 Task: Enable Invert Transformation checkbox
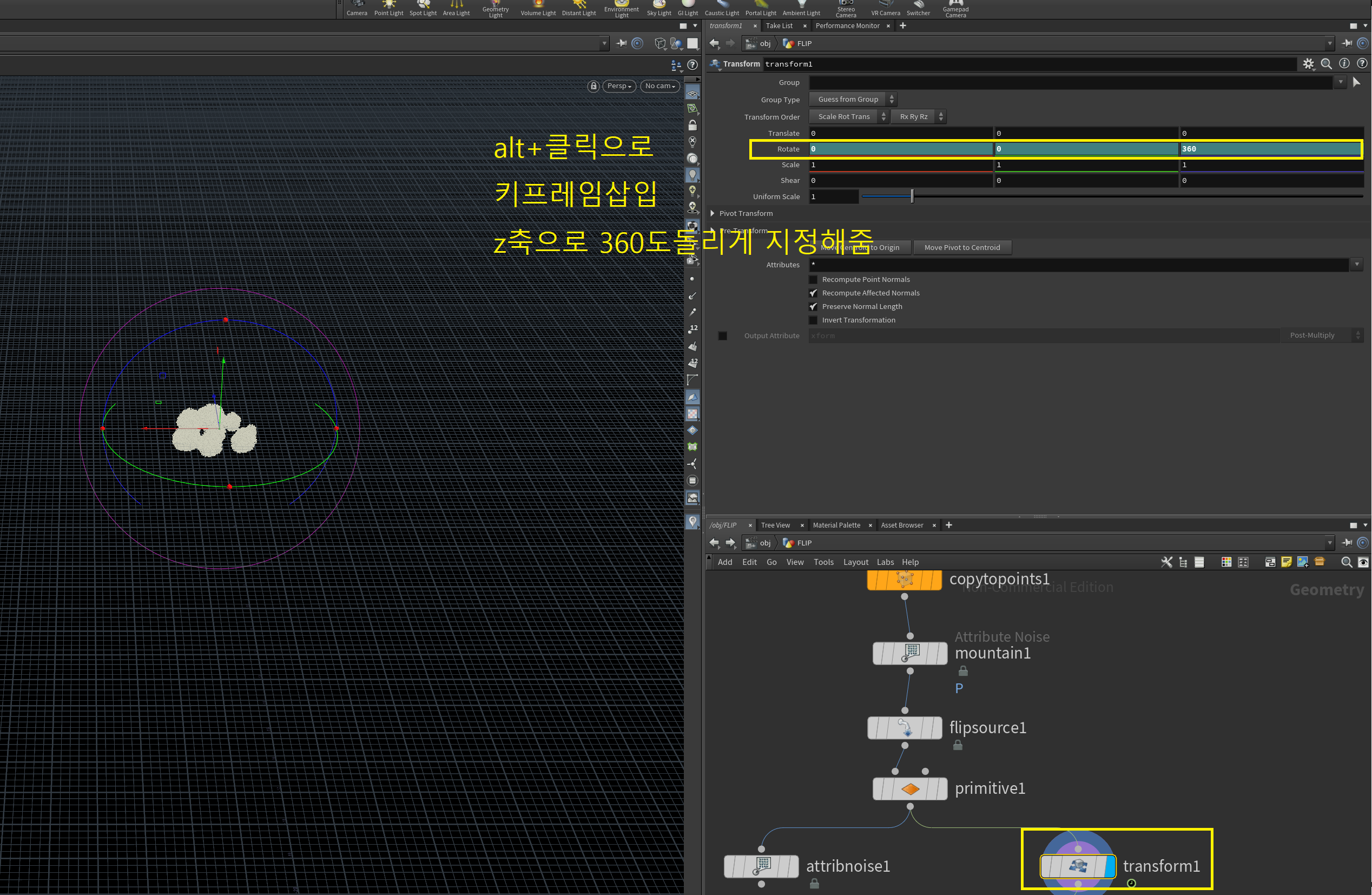[813, 320]
